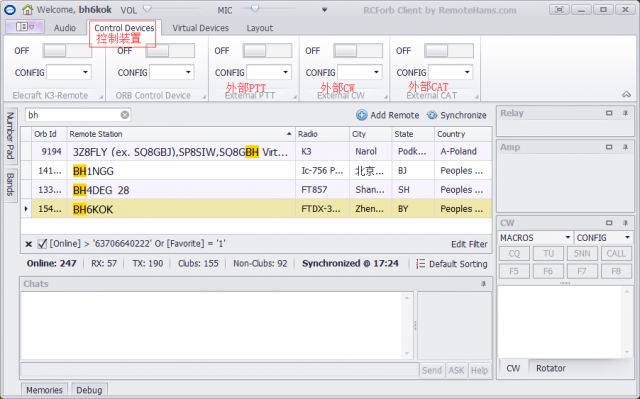Clear the bh search field
Image resolution: width=640 pixels, height=399 pixels.
coord(125,115)
